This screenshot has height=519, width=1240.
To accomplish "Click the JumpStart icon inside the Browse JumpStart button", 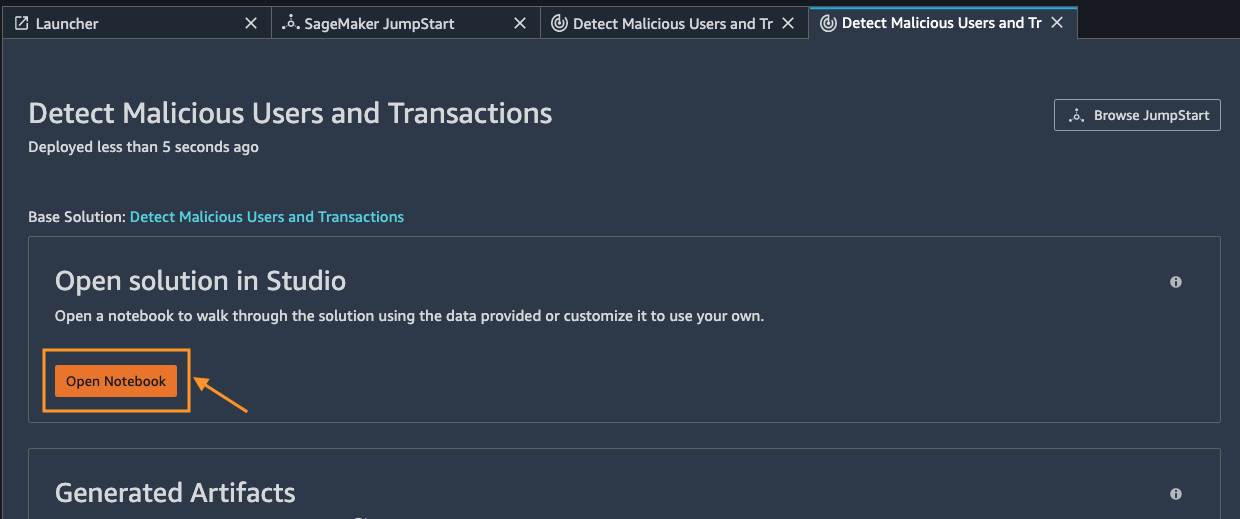I will [1077, 116].
